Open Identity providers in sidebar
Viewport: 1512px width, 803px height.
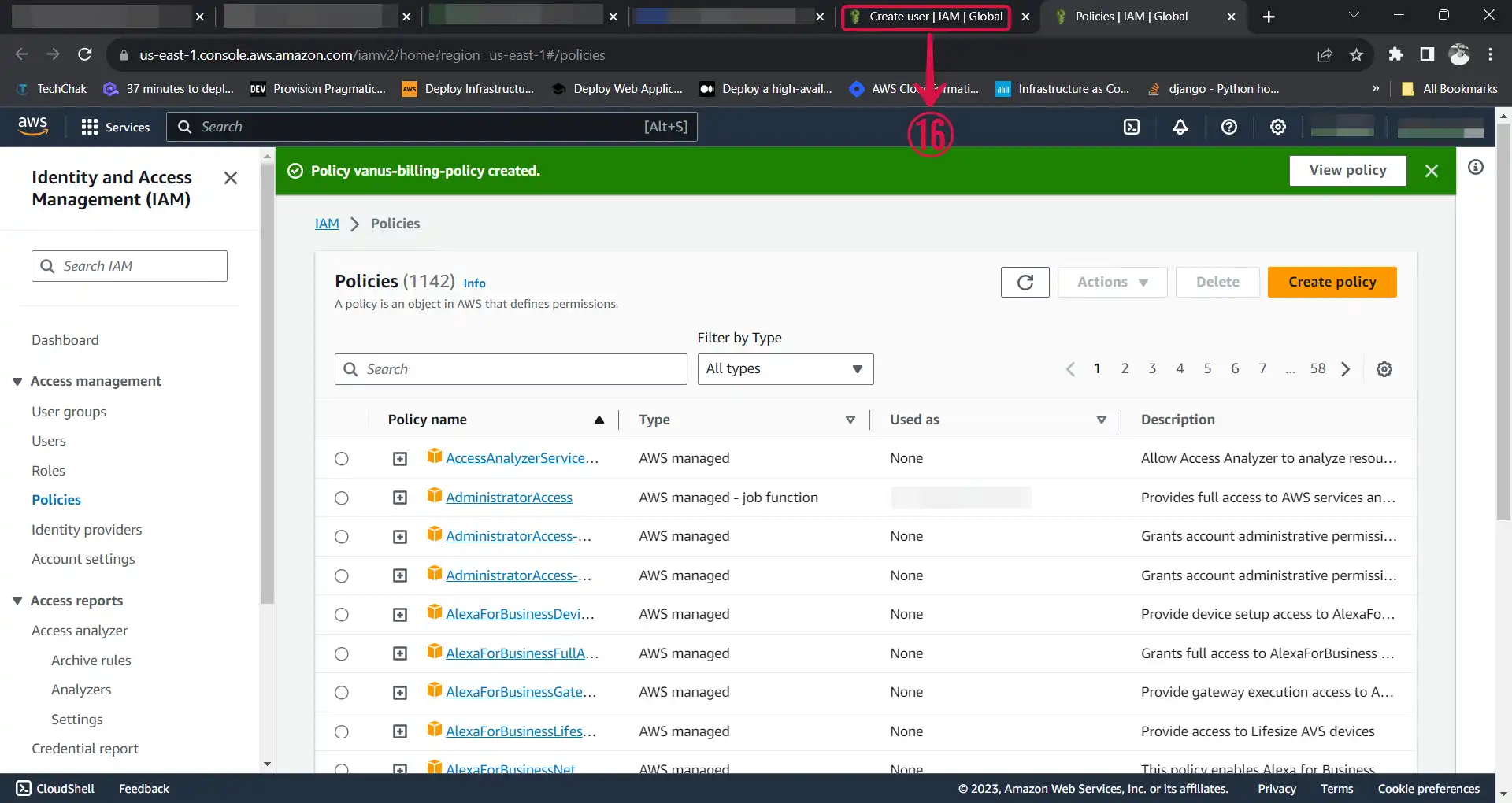[x=87, y=530]
